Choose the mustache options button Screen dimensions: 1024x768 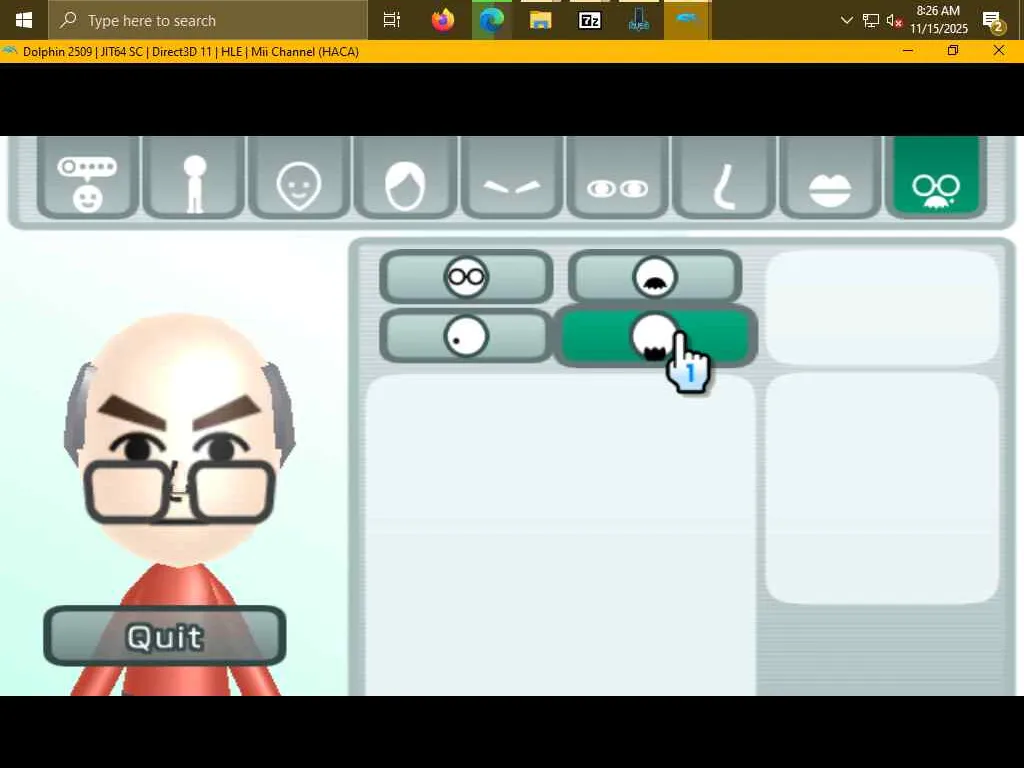coord(655,277)
